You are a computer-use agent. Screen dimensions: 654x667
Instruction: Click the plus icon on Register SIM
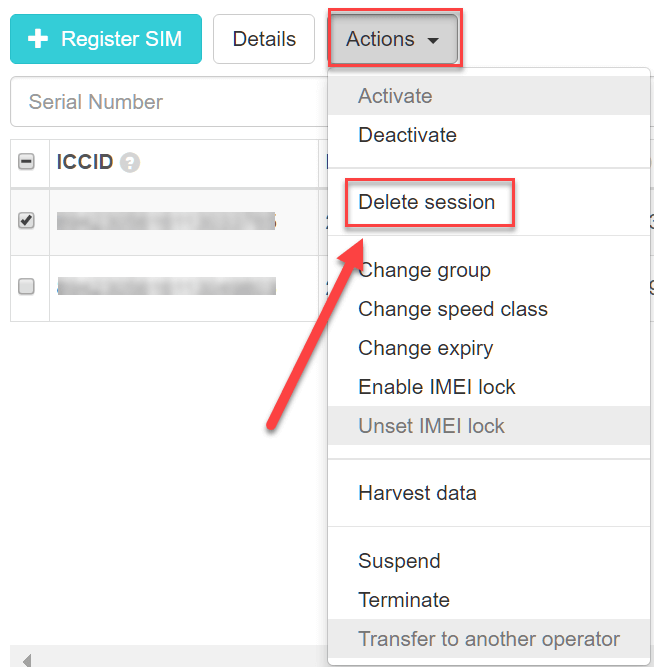click(38, 39)
